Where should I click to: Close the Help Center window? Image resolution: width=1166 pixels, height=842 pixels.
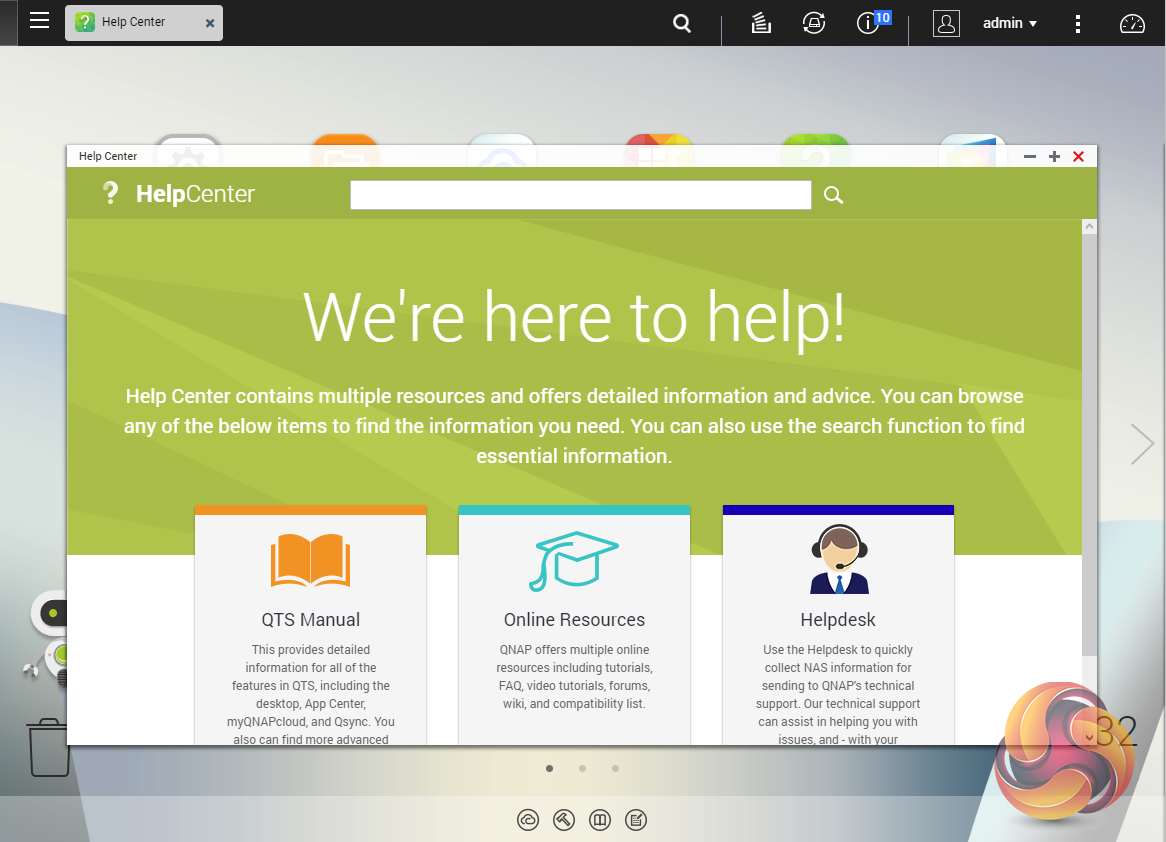[x=1078, y=156]
